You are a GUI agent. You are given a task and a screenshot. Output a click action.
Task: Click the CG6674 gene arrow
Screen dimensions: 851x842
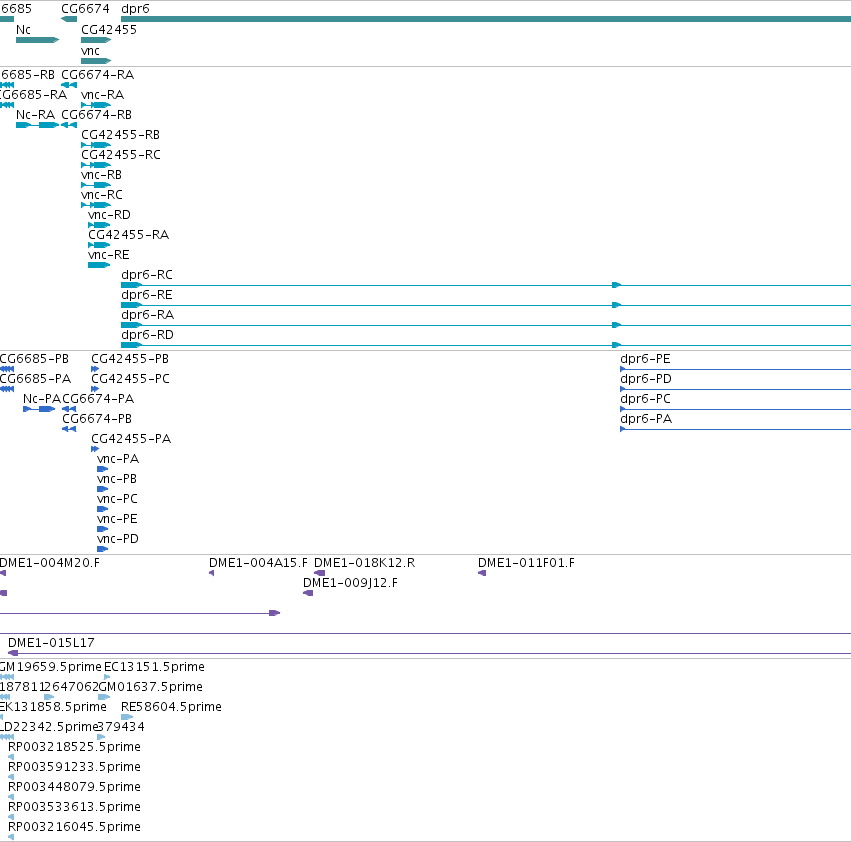point(69,19)
